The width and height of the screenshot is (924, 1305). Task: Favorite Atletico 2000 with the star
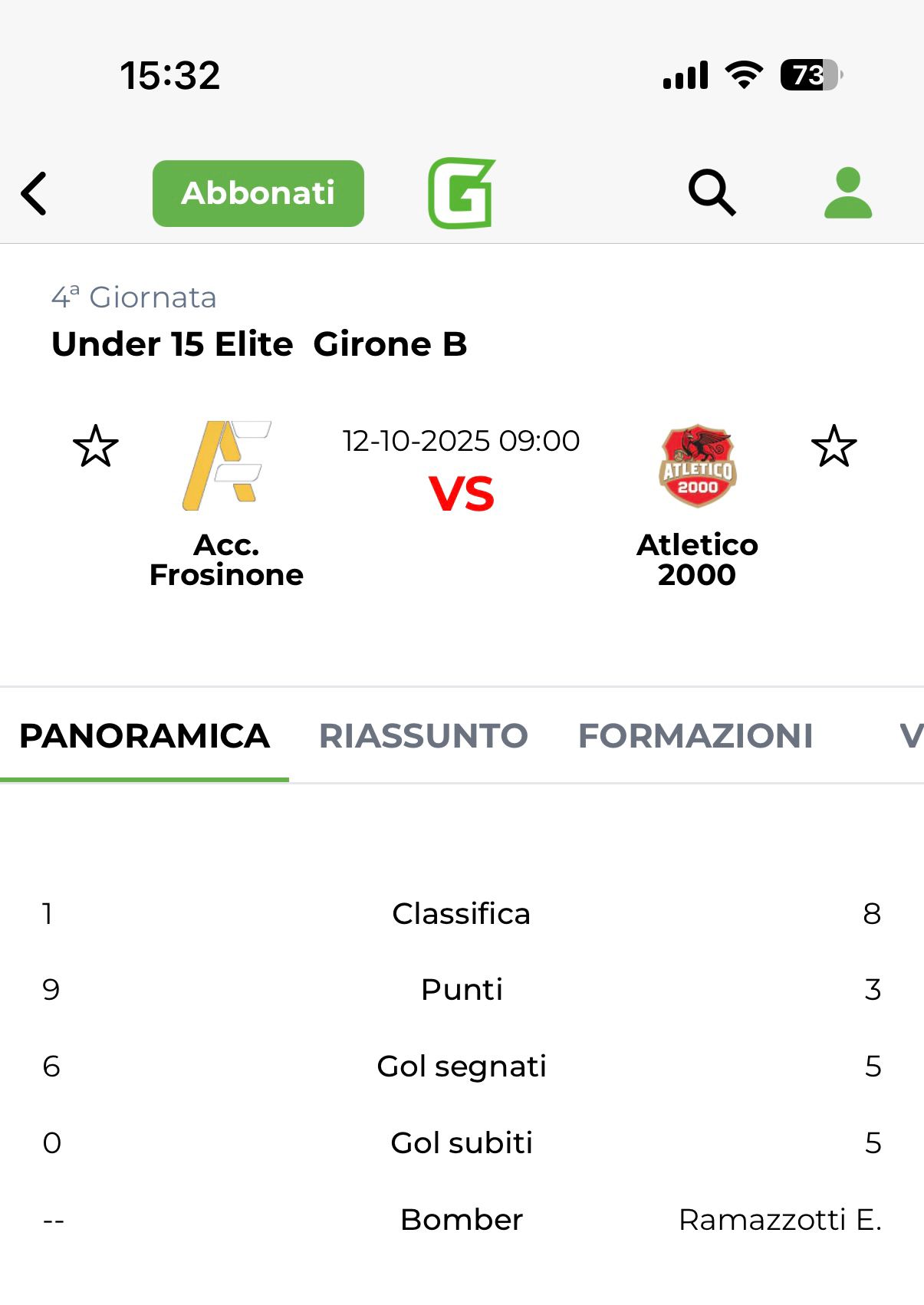tap(834, 446)
